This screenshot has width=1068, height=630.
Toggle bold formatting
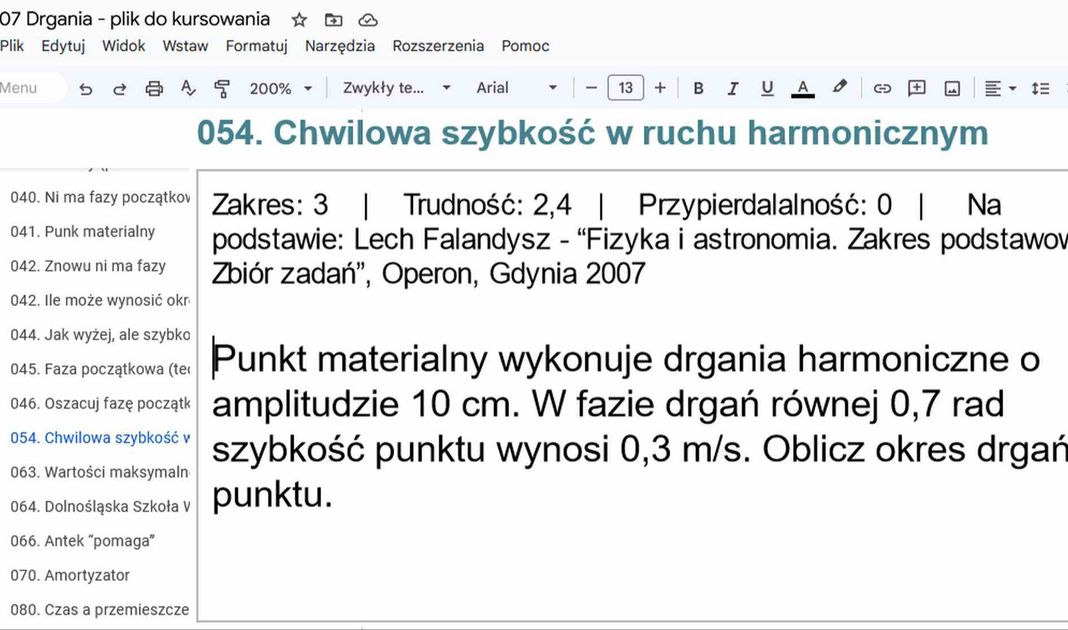click(698, 88)
